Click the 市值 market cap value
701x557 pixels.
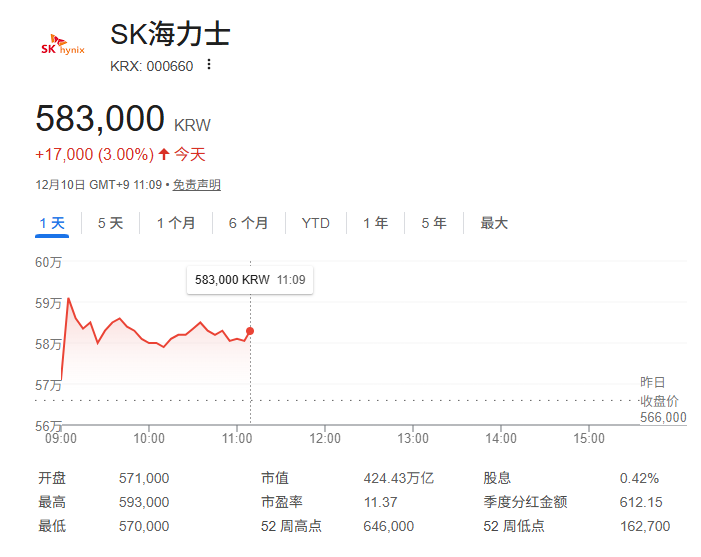click(x=399, y=478)
